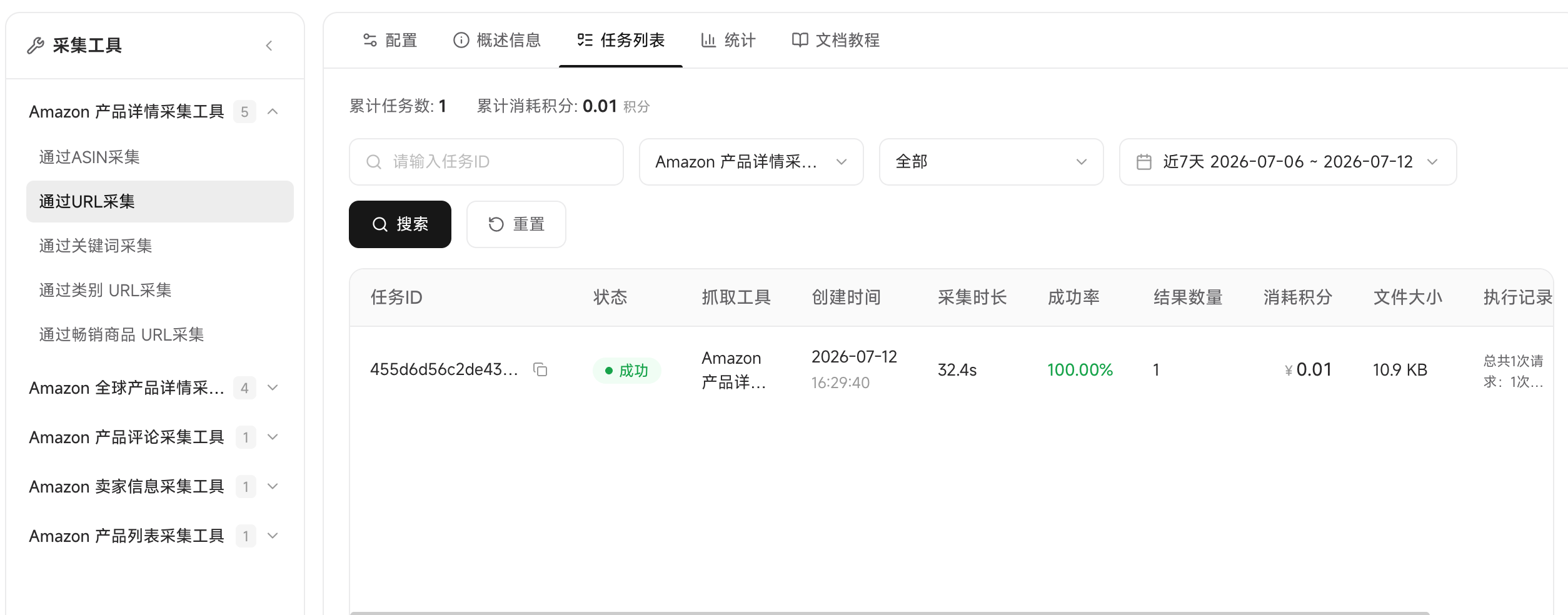
Task: Click the 100.00% success rate value
Action: [x=1080, y=370]
